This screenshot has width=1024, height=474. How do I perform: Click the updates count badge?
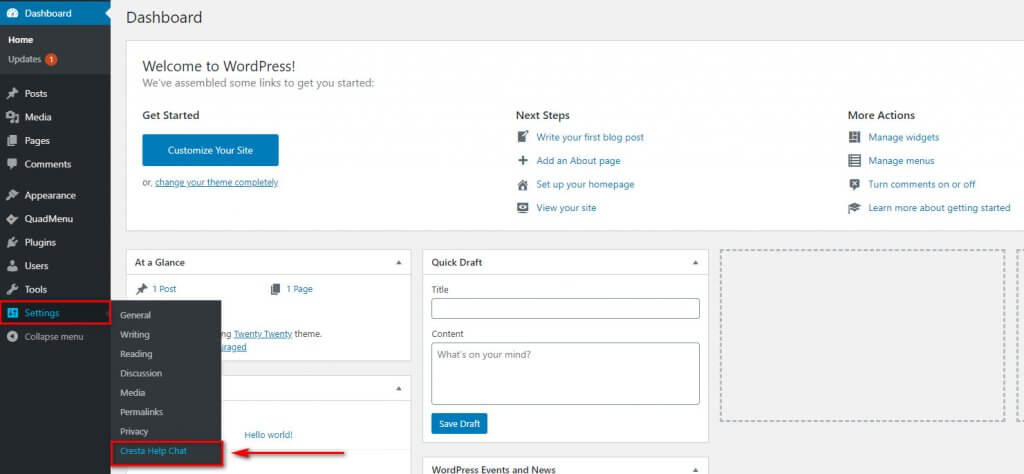tap(51, 59)
